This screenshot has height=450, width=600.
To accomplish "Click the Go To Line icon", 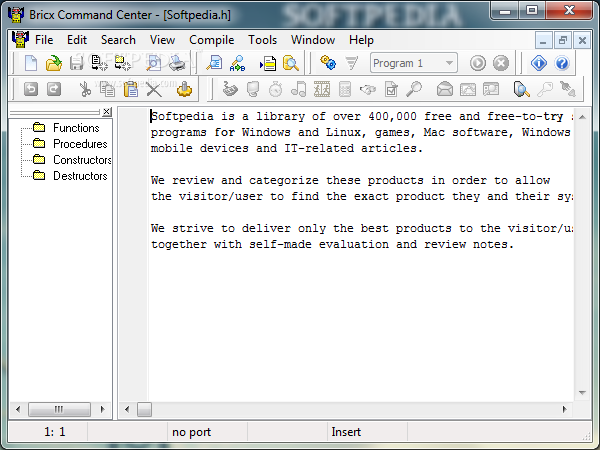I will tap(268, 63).
